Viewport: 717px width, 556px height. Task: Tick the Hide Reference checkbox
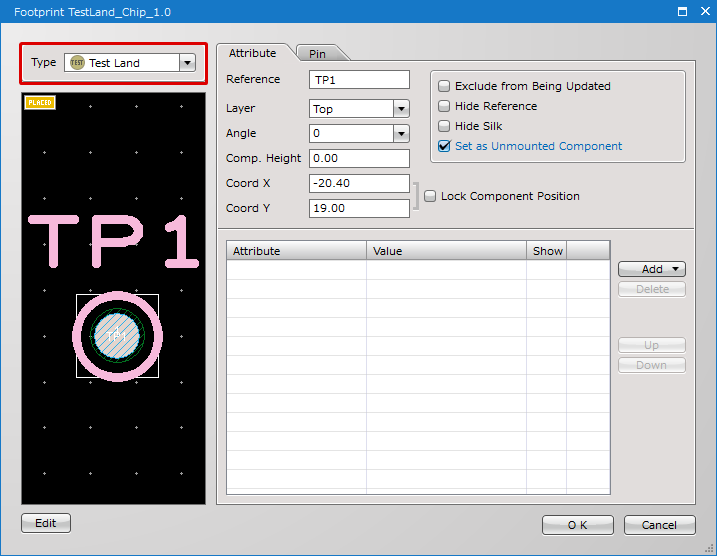pos(444,106)
